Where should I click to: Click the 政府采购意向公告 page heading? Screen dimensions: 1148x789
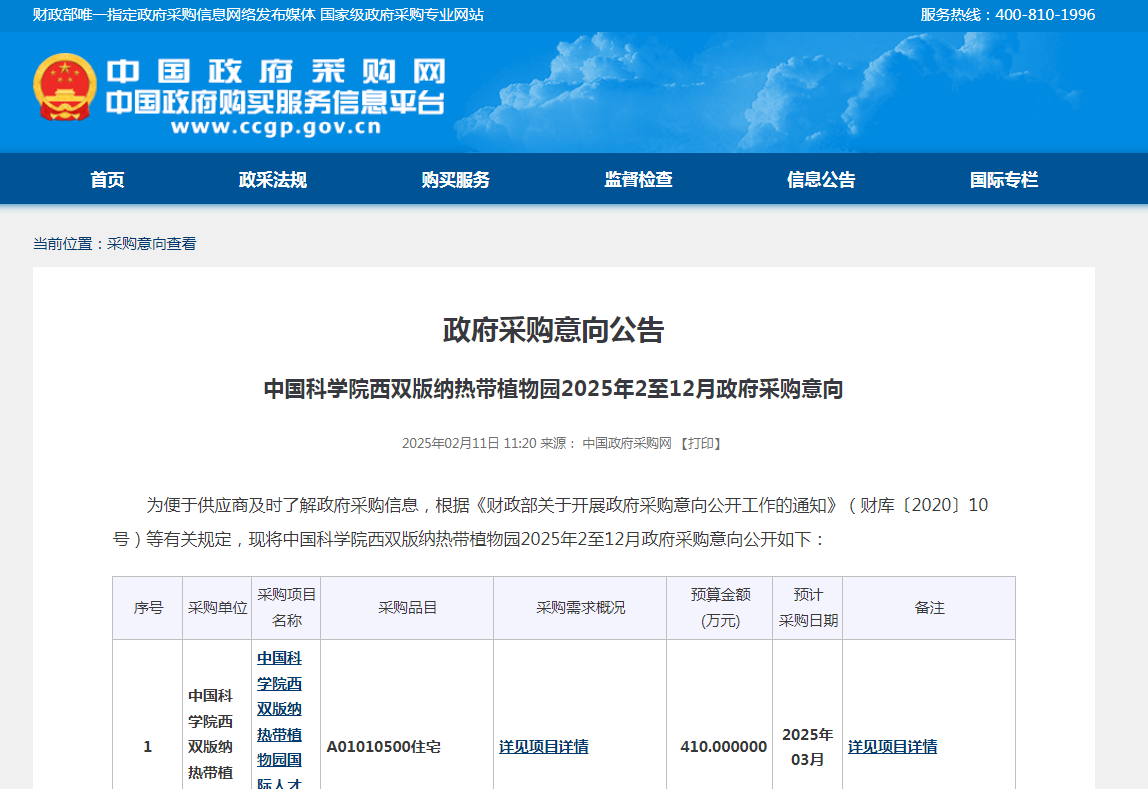[x=553, y=330]
